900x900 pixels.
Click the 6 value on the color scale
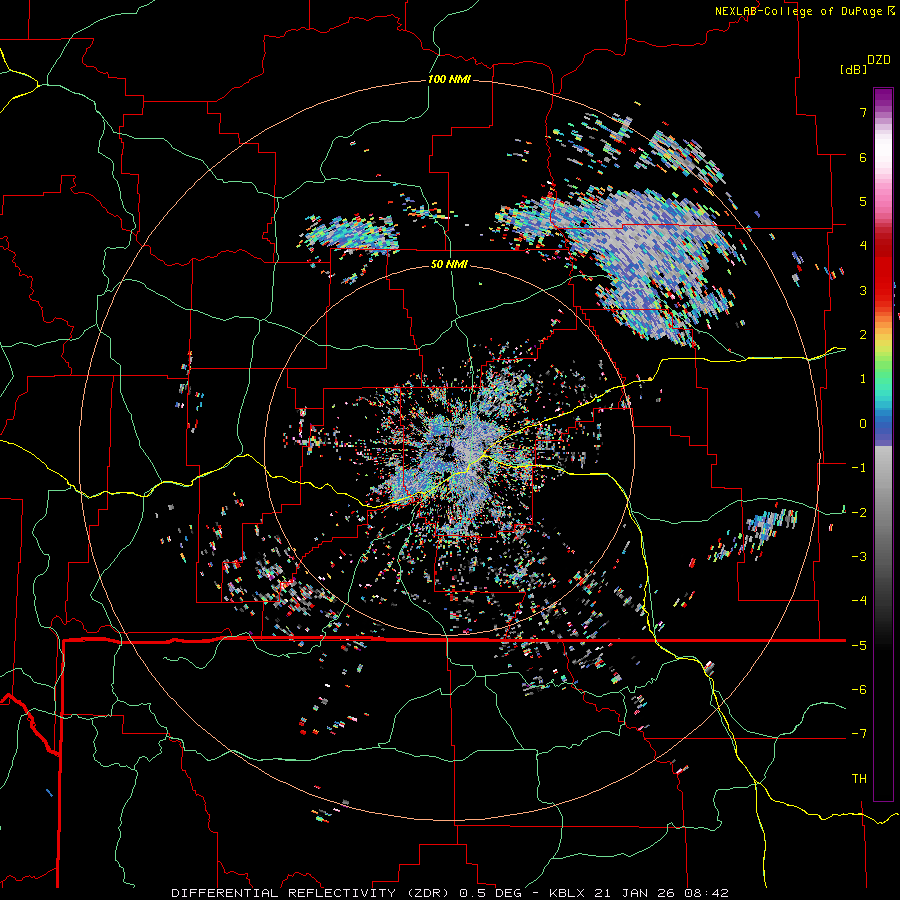pos(863,157)
